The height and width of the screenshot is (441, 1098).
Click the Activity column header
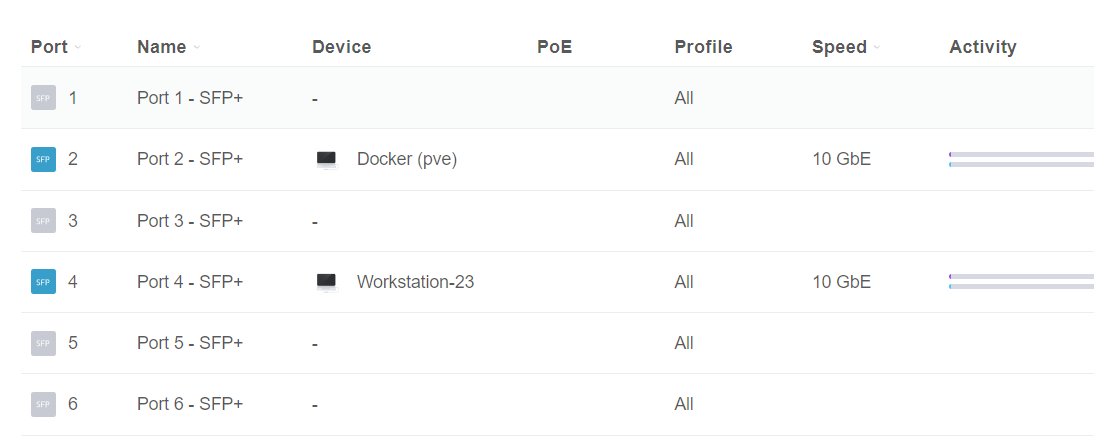[x=982, y=47]
